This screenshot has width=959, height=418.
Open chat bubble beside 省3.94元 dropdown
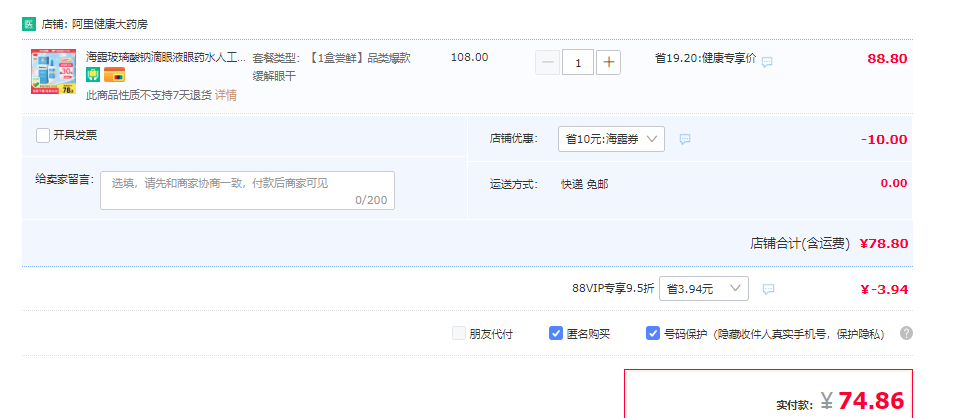[769, 289]
